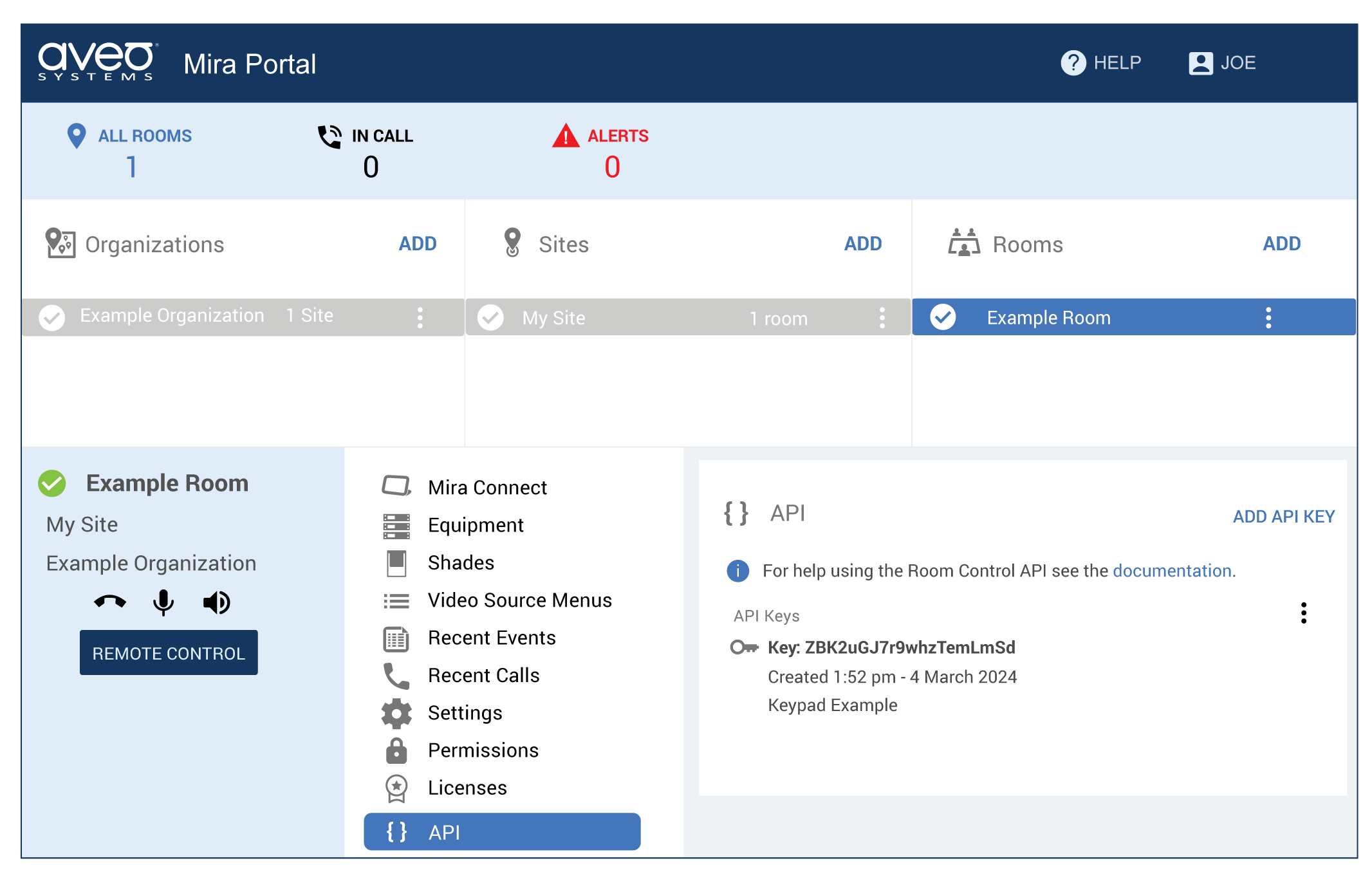Toggle the My Site checkmark
1372x879 pixels.
(x=490, y=317)
